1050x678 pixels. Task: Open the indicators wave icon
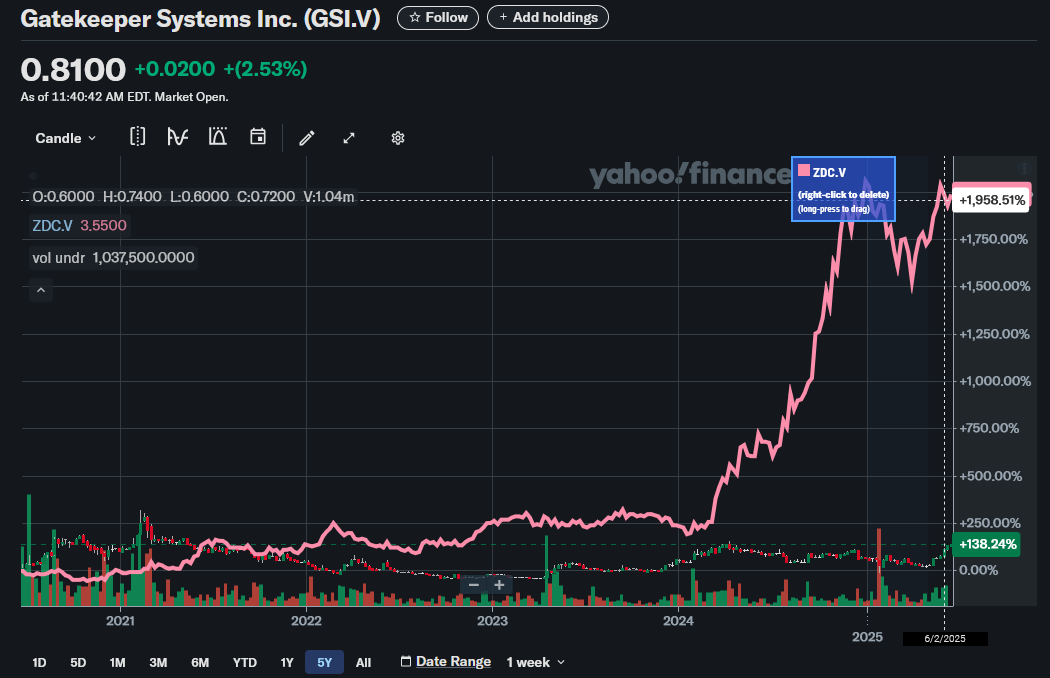pos(177,137)
